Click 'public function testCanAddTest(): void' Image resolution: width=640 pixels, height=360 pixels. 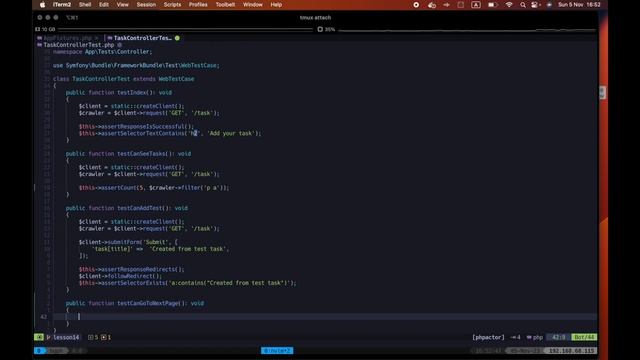(x=127, y=208)
